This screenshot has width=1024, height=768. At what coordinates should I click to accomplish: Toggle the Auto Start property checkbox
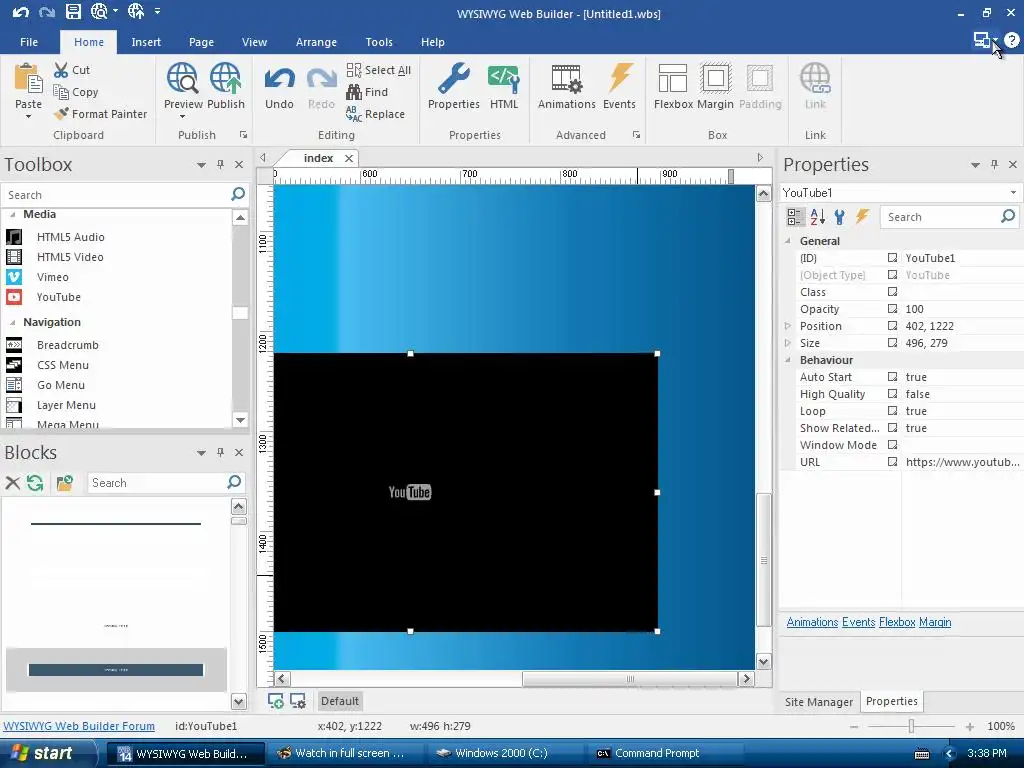892,377
